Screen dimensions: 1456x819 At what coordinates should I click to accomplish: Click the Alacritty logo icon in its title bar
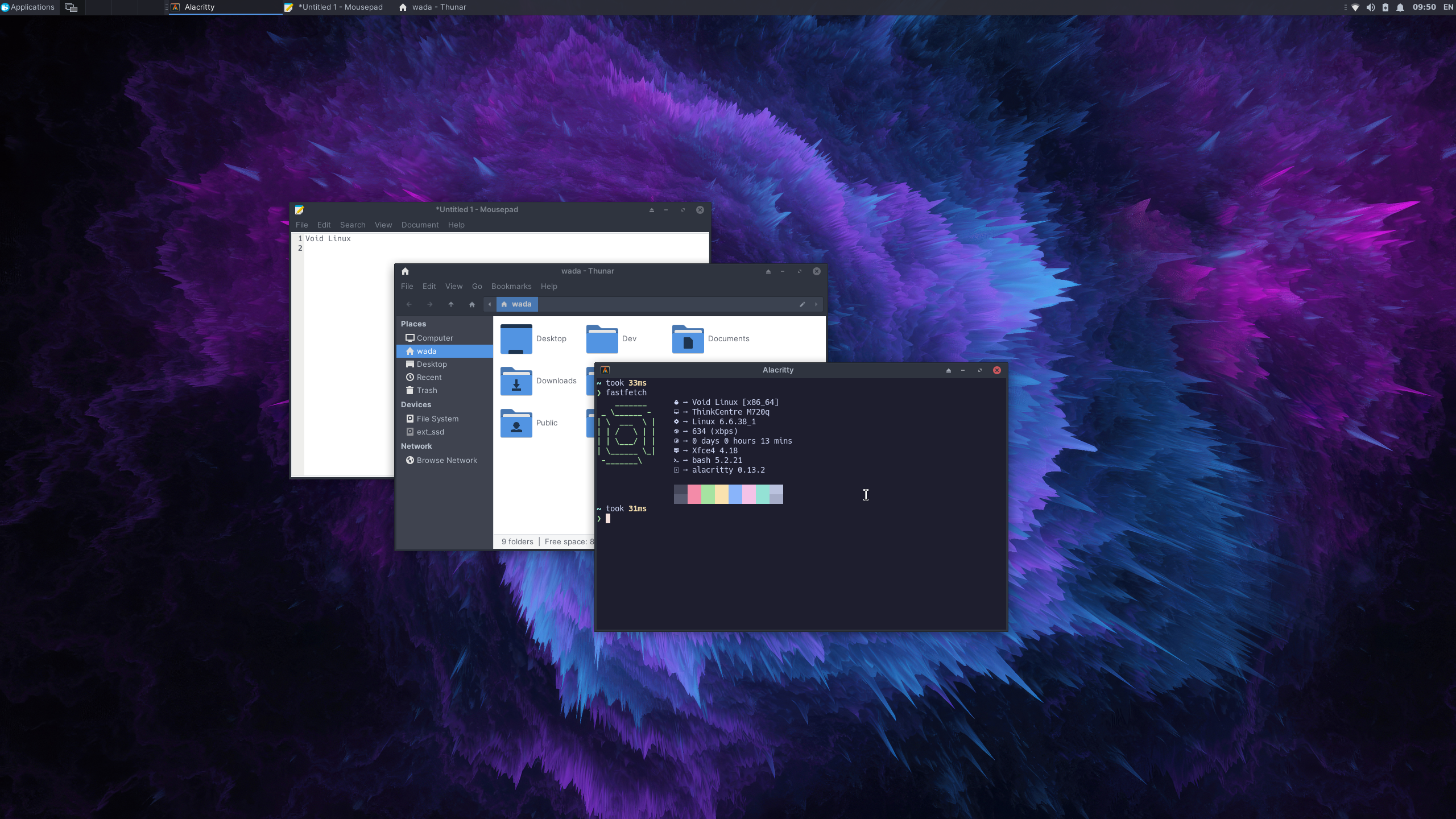coord(605,370)
